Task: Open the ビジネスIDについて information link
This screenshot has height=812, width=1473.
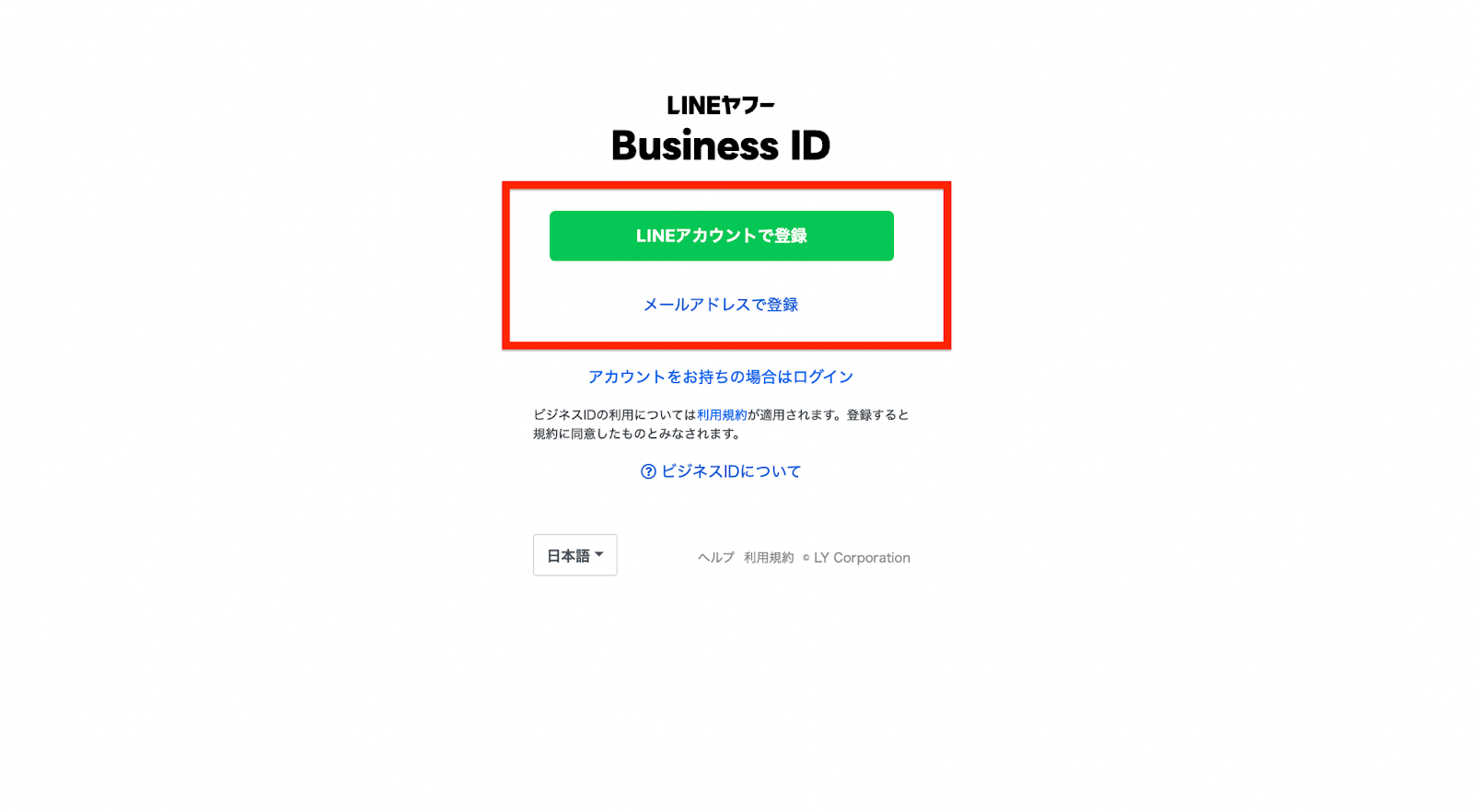Action: click(731, 471)
